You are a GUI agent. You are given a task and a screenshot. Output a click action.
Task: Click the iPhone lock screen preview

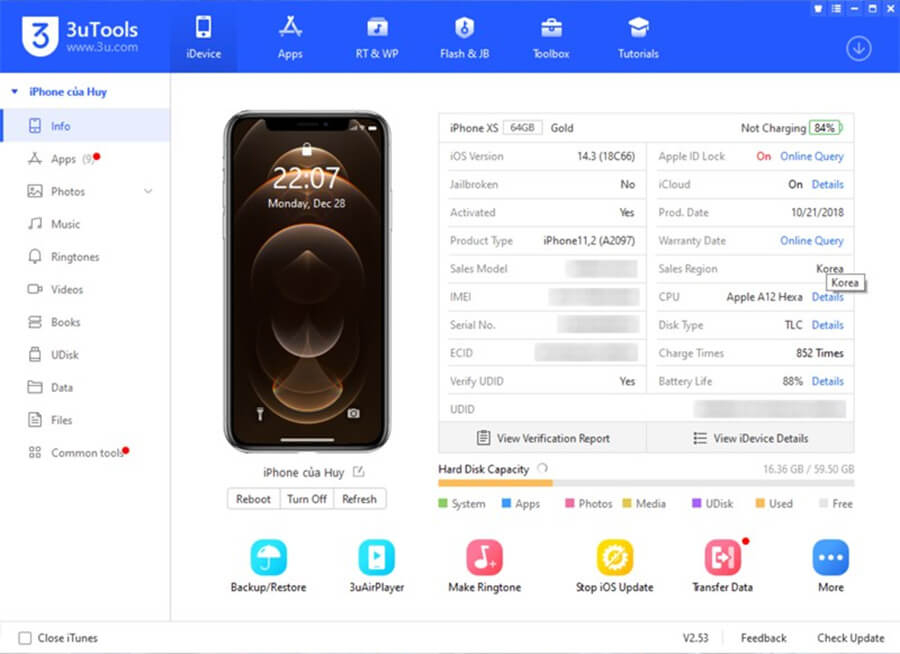point(307,281)
